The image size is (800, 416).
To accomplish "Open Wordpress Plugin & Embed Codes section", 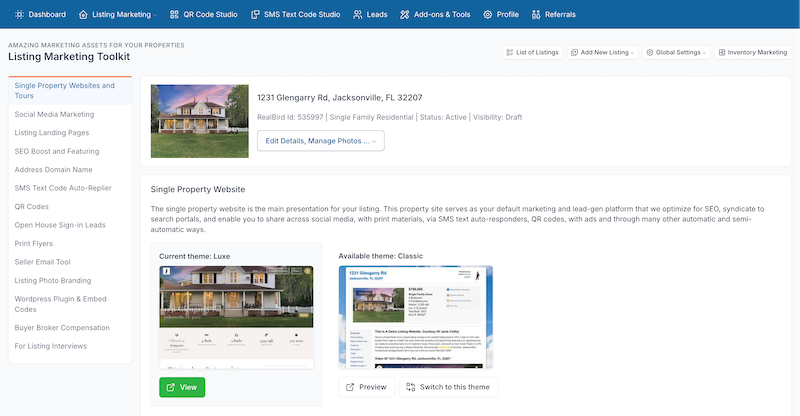I will [60, 304].
